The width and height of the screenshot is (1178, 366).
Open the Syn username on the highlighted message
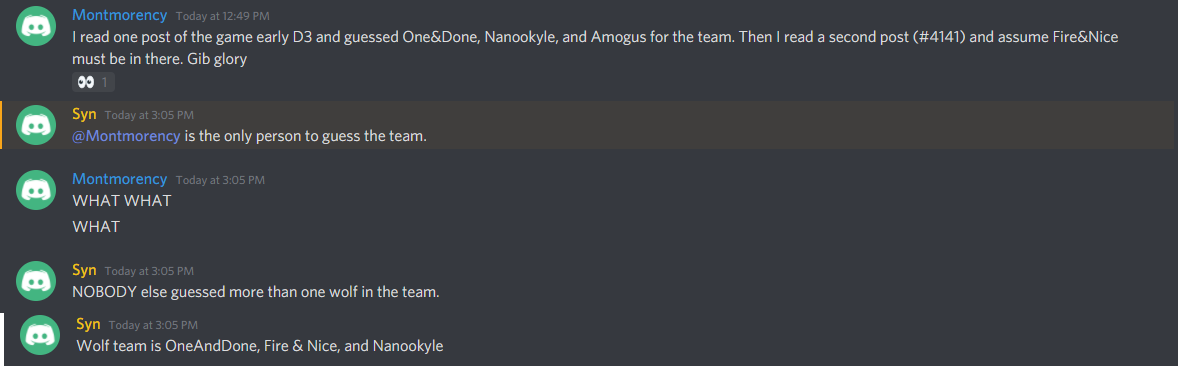84,114
